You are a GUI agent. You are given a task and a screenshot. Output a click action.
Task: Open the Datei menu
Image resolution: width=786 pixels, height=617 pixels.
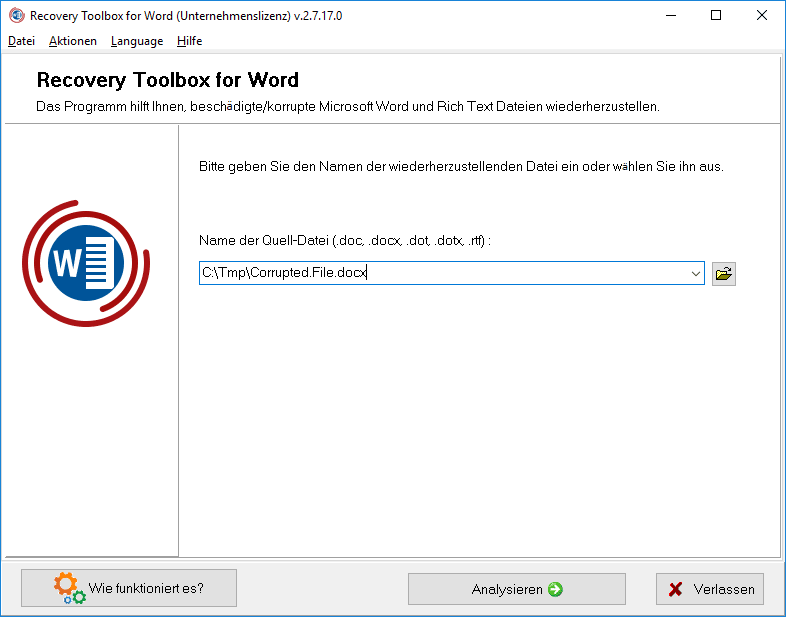click(x=22, y=41)
